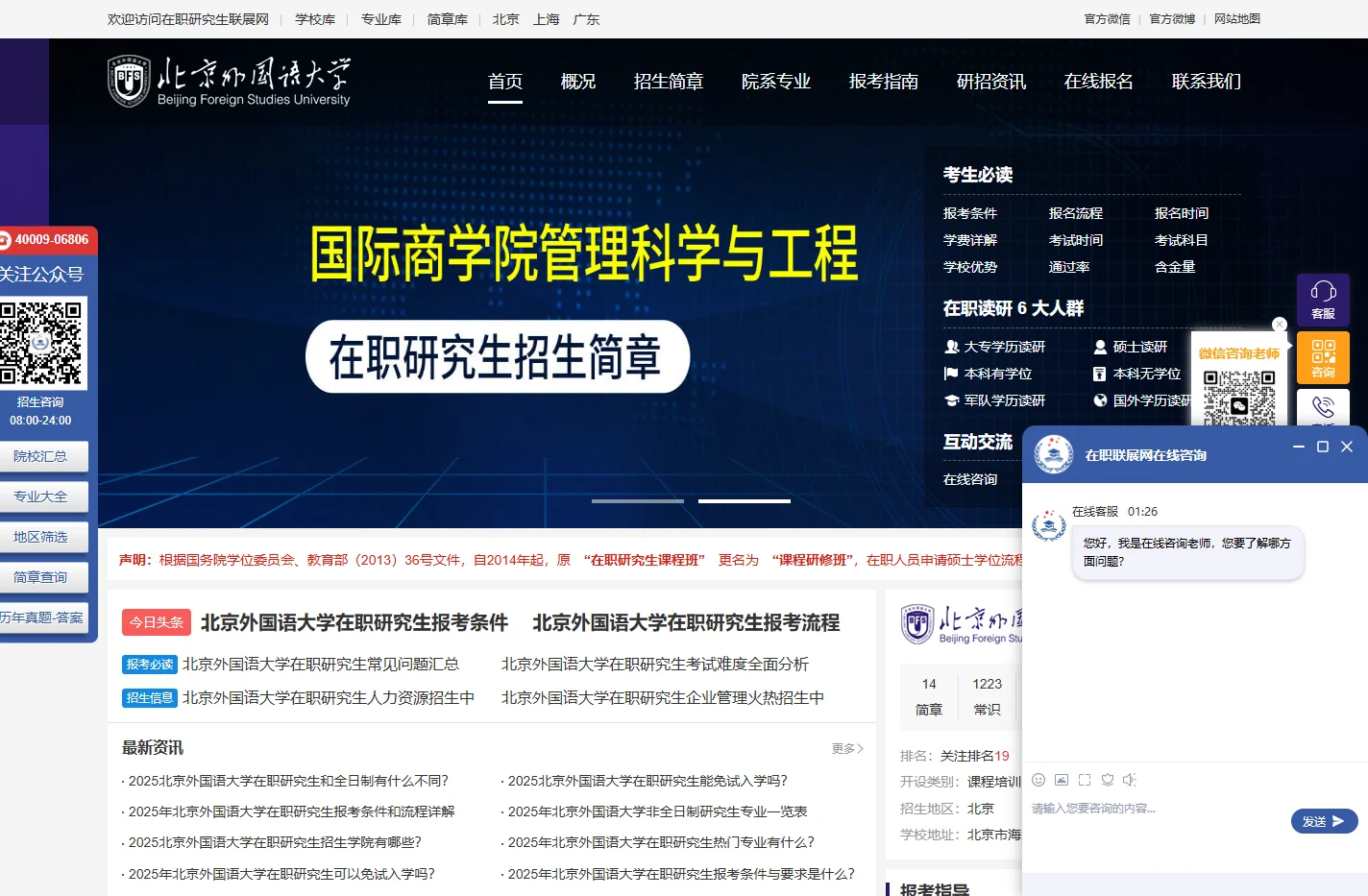
Task: Open 在线咨询 under 互动交流
Action: click(970, 479)
